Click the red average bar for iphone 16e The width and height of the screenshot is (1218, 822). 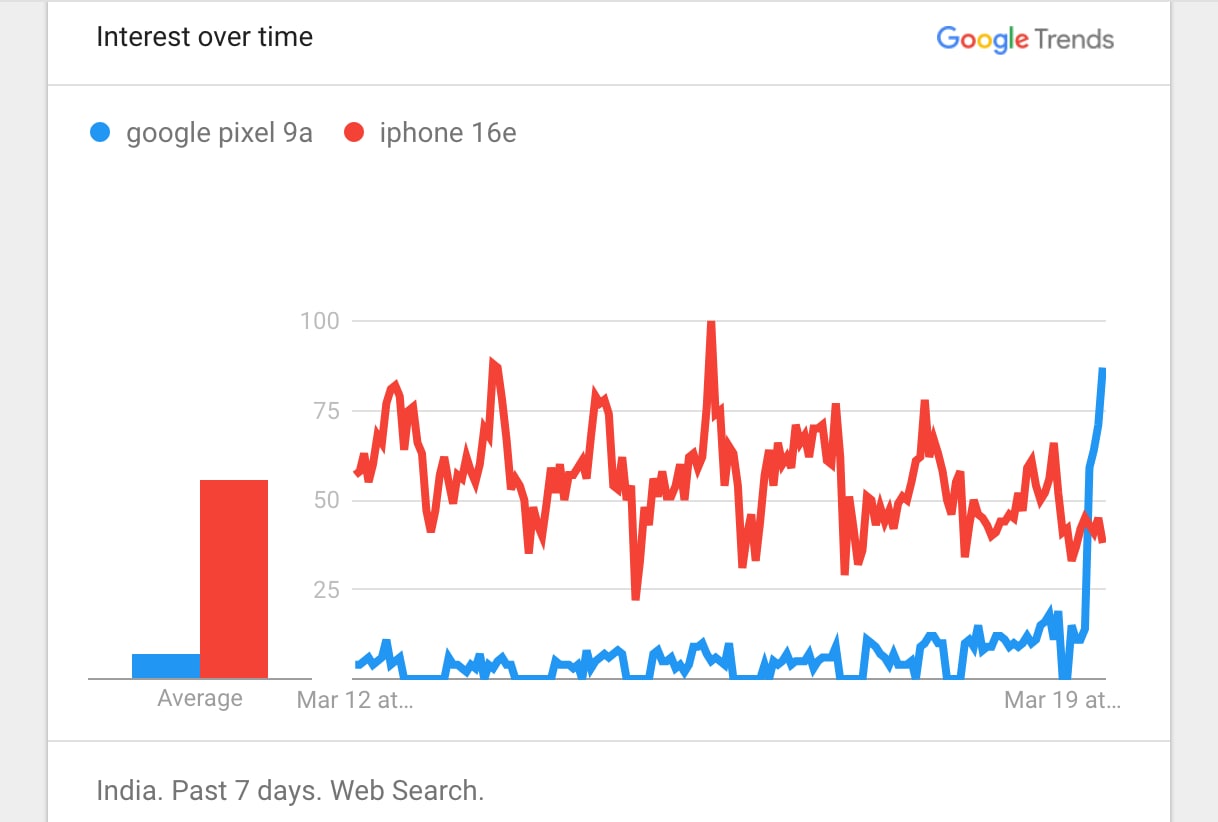234,579
